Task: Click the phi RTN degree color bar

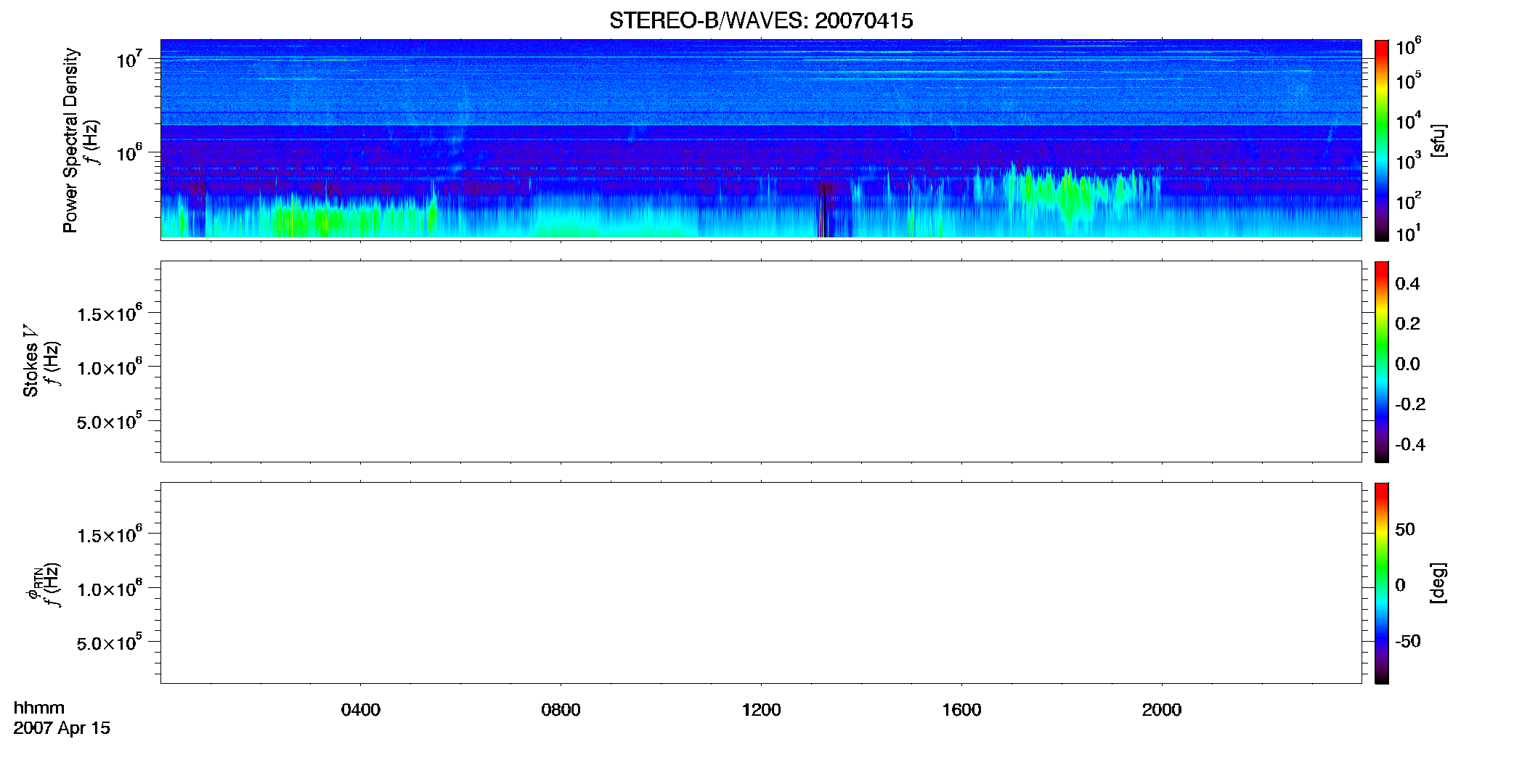Action: pos(1382,583)
